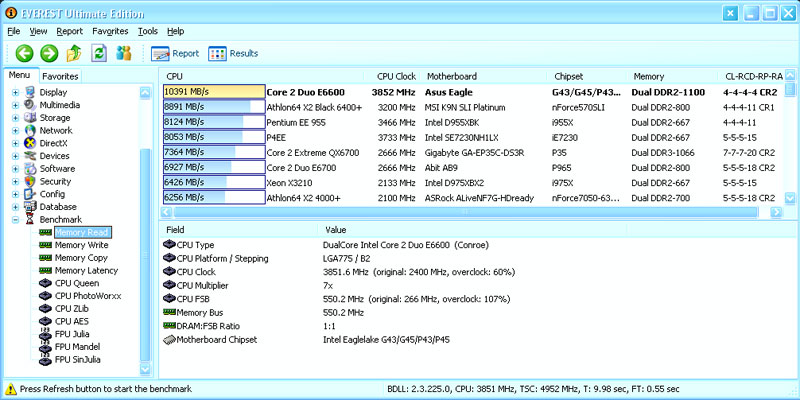Image resolution: width=800 pixels, height=400 pixels.
Task: Switch to the Menu tab
Action: tap(19, 75)
